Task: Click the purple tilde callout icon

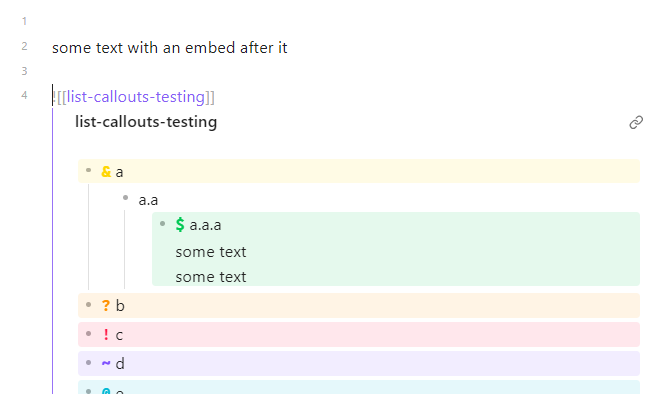Action: (106, 363)
